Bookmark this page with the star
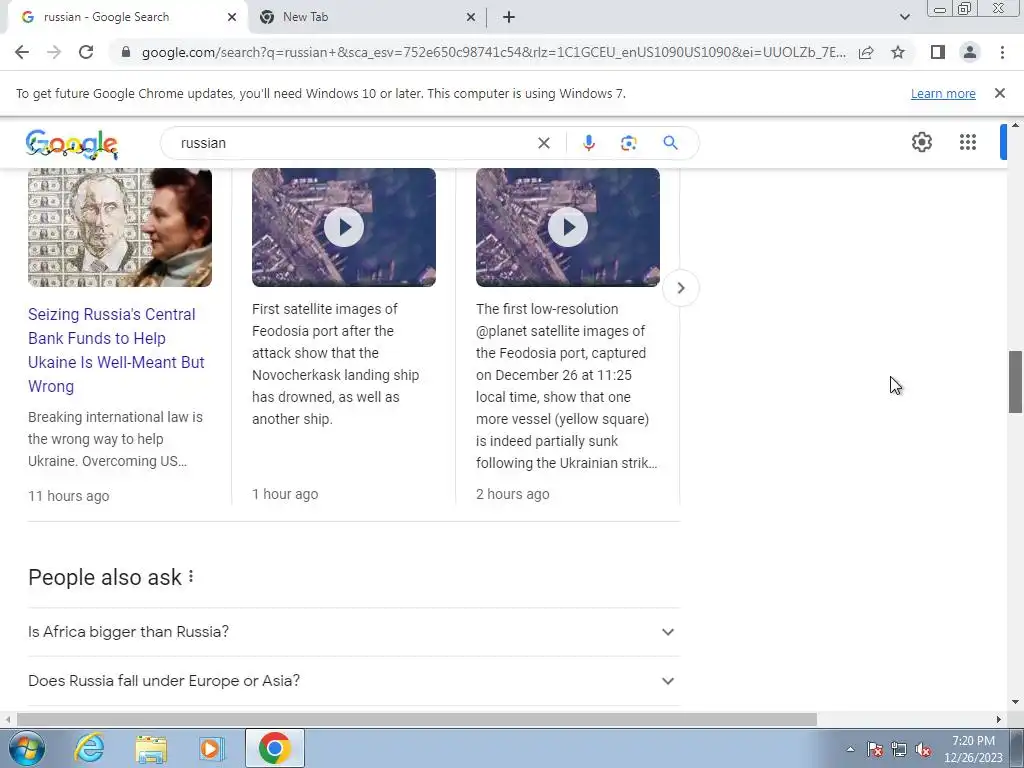 [898, 52]
